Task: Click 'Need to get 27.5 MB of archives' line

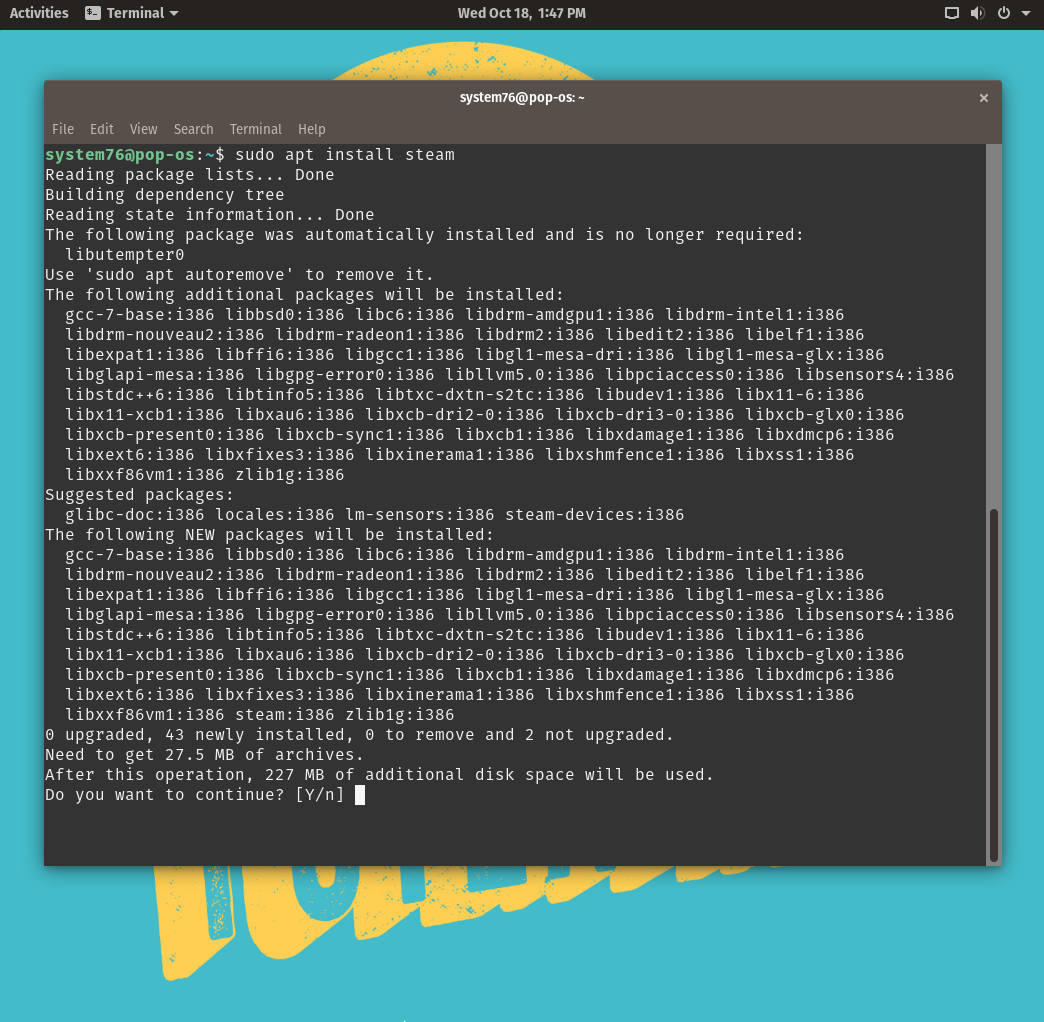Action: (204, 754)
